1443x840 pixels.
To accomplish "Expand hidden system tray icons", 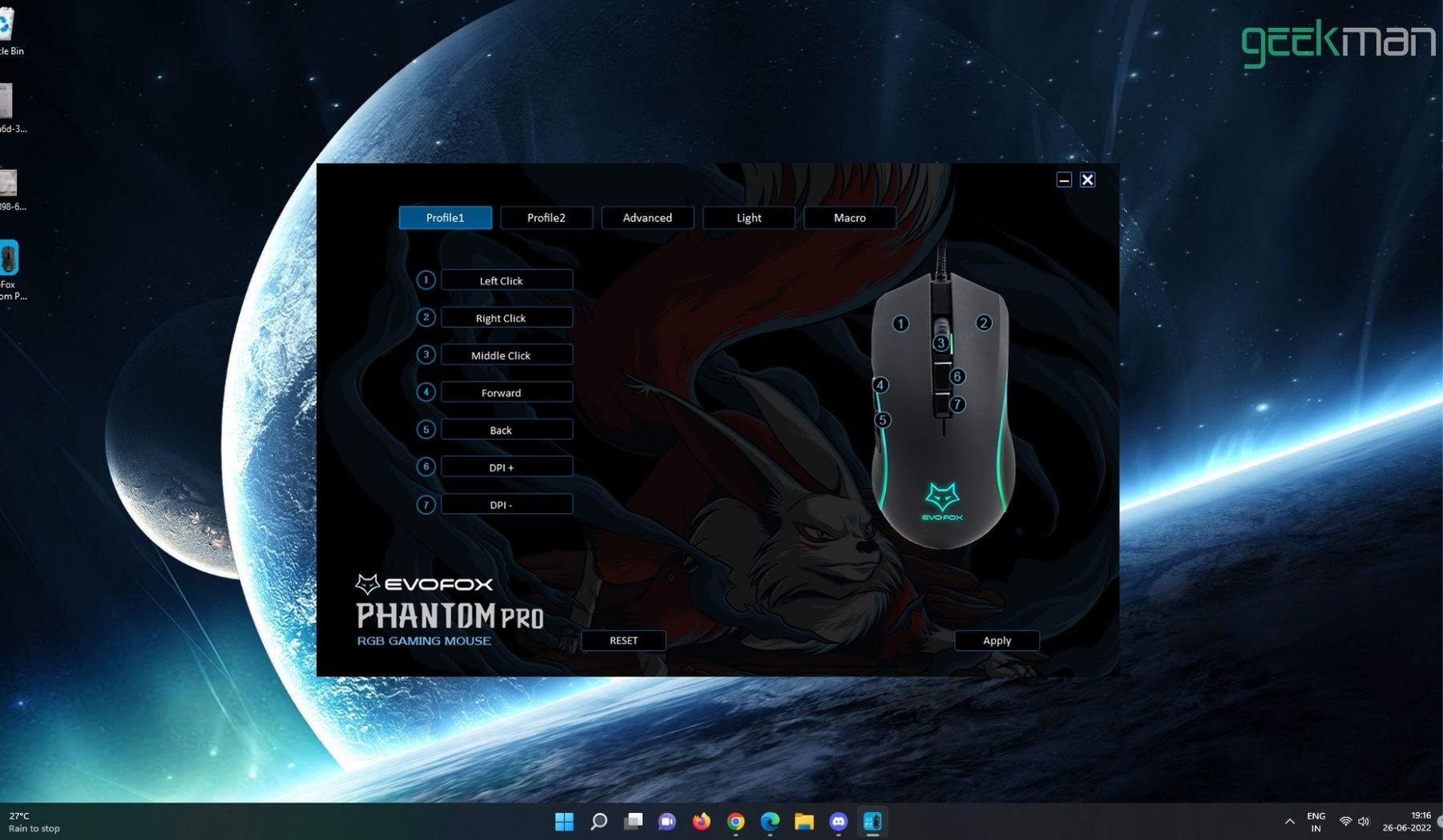I will click(x=1291, y=822).
